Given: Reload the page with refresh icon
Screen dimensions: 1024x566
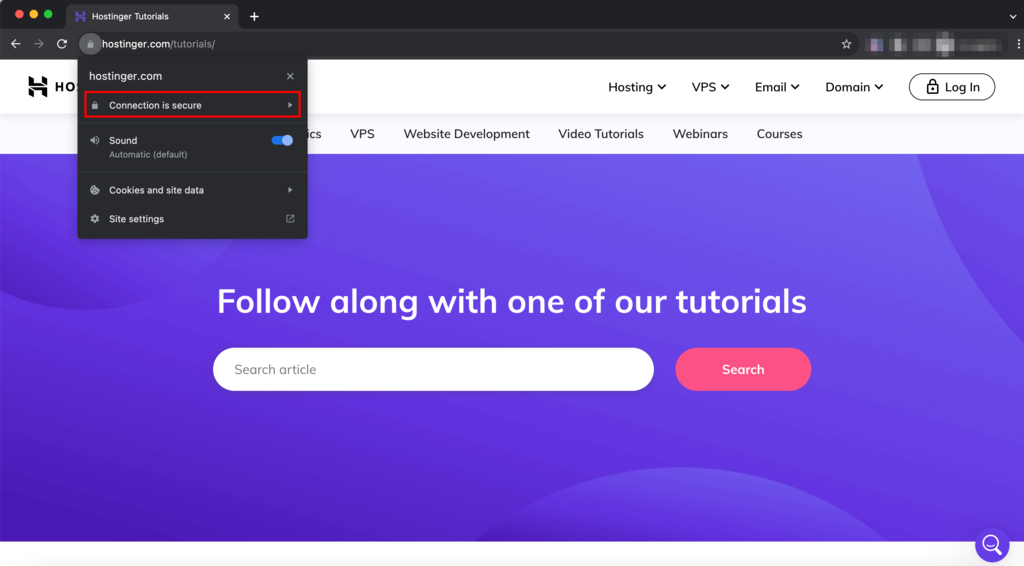Looking at the screenshot, I should (62, 44).
